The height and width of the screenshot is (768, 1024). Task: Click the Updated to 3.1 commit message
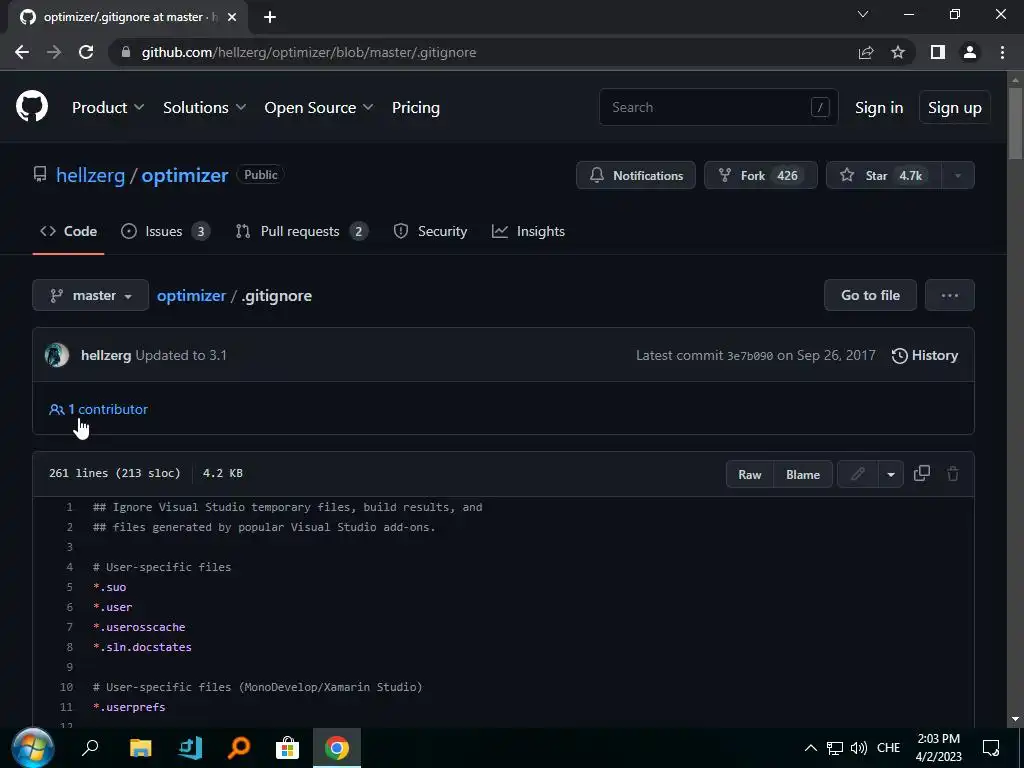[x=181, y=355]
